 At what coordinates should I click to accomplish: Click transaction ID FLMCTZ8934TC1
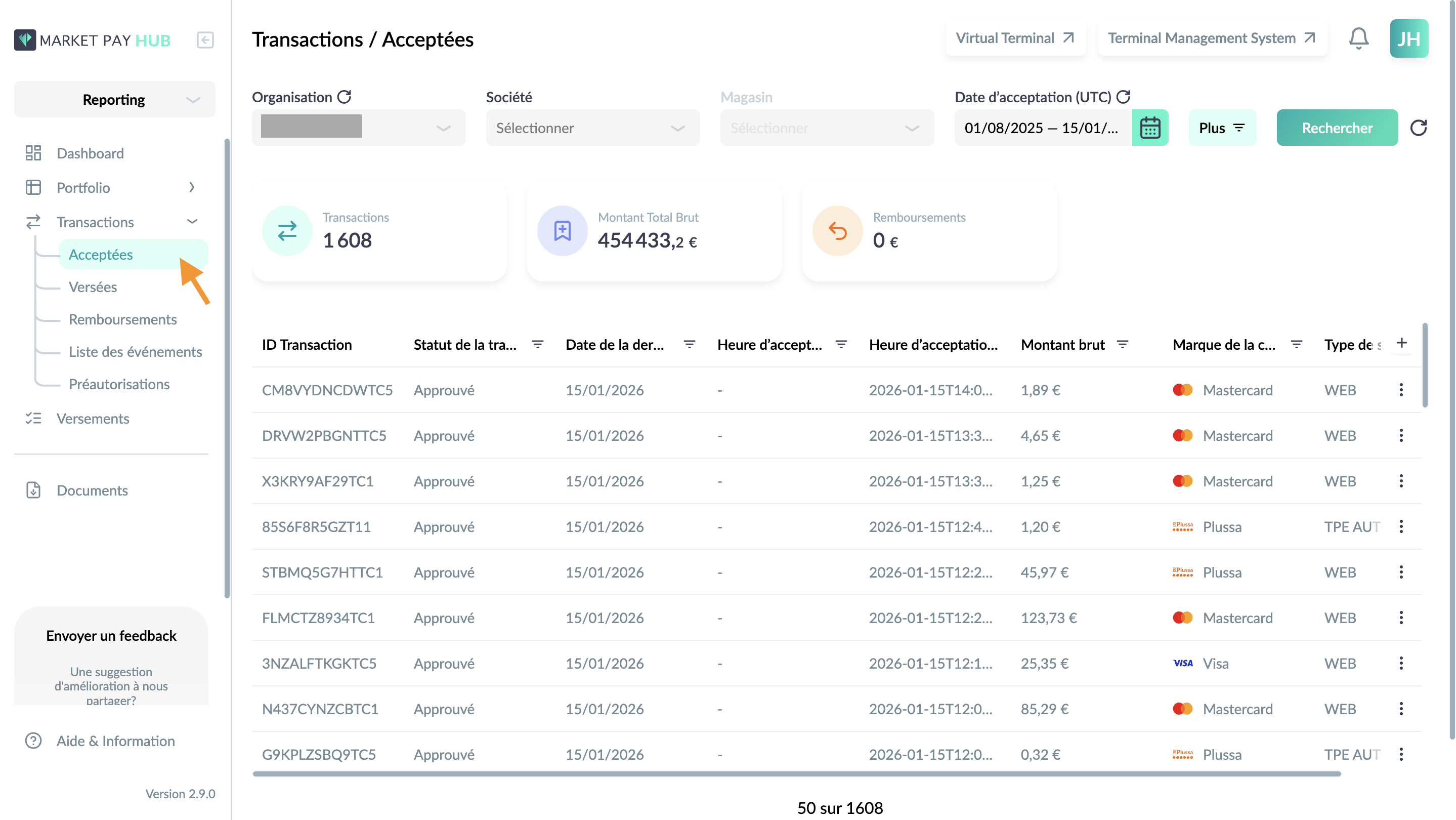point(318,618)
